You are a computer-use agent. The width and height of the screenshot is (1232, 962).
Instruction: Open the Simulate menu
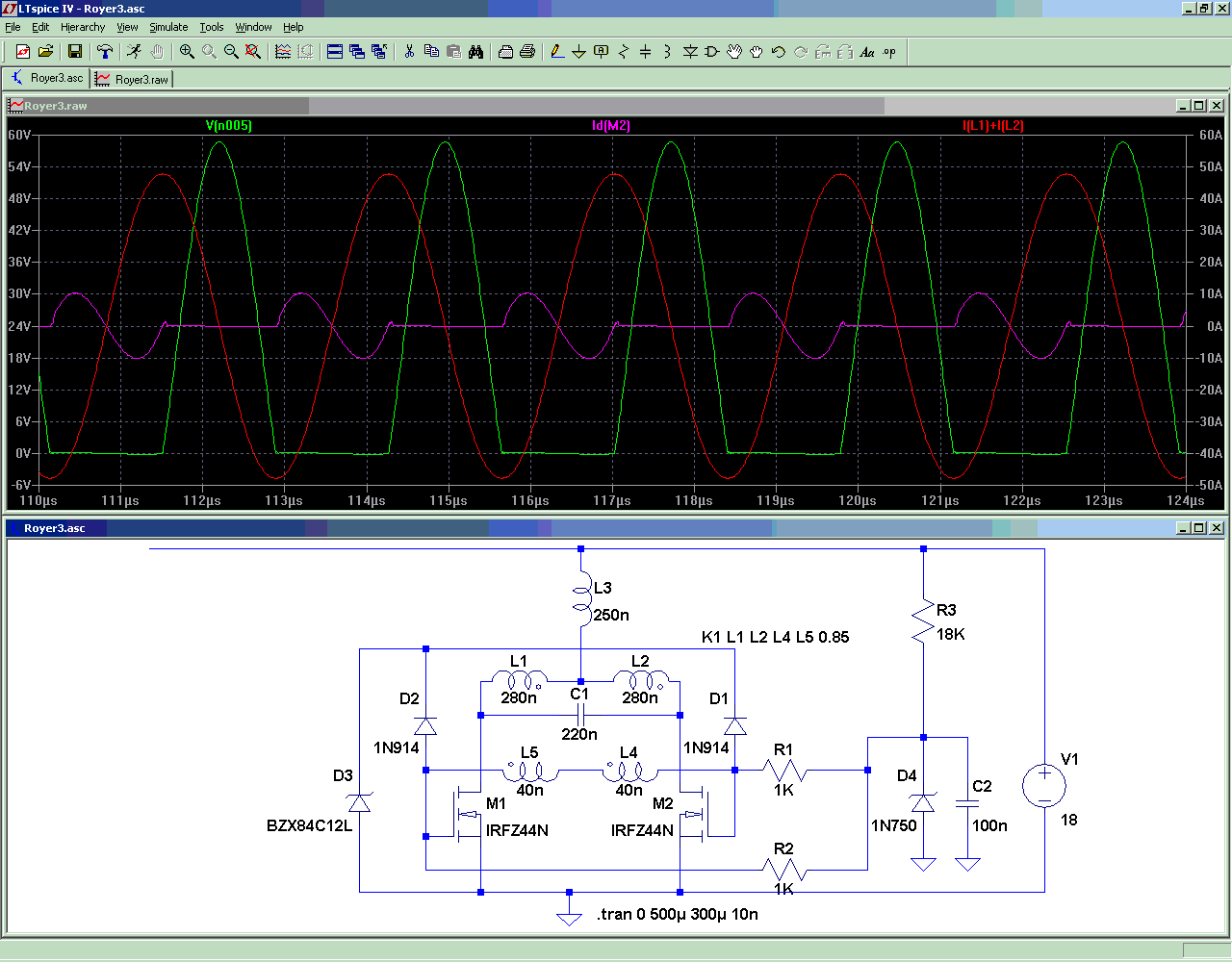(x=168, y=27)
